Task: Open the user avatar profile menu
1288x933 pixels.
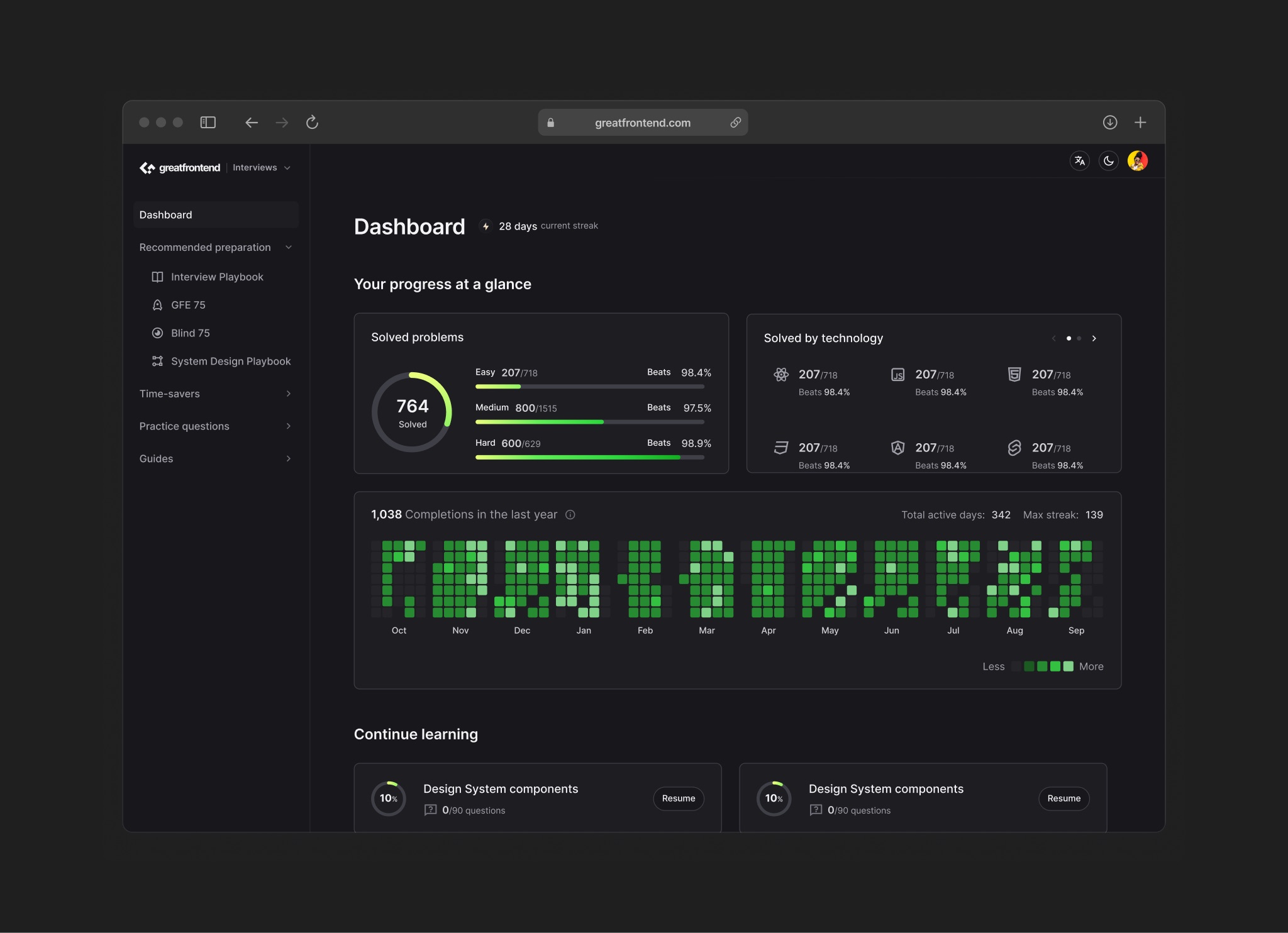Action: pos(1138,161)
